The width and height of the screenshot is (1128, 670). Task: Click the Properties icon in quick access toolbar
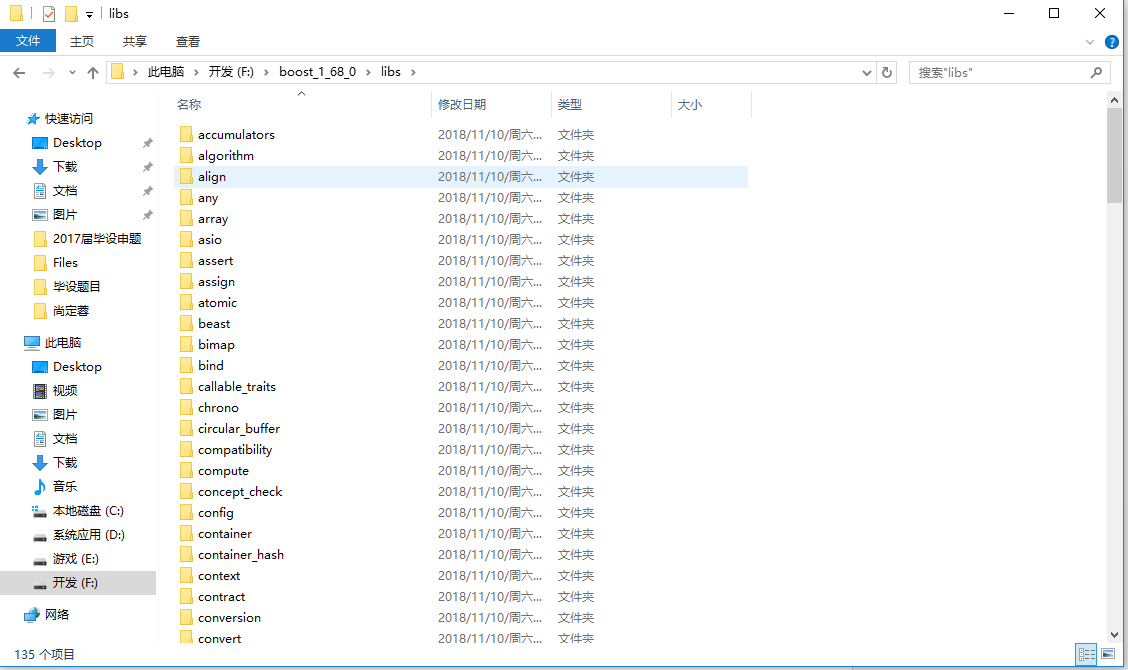pyautogui.click(x=48, y=13)
